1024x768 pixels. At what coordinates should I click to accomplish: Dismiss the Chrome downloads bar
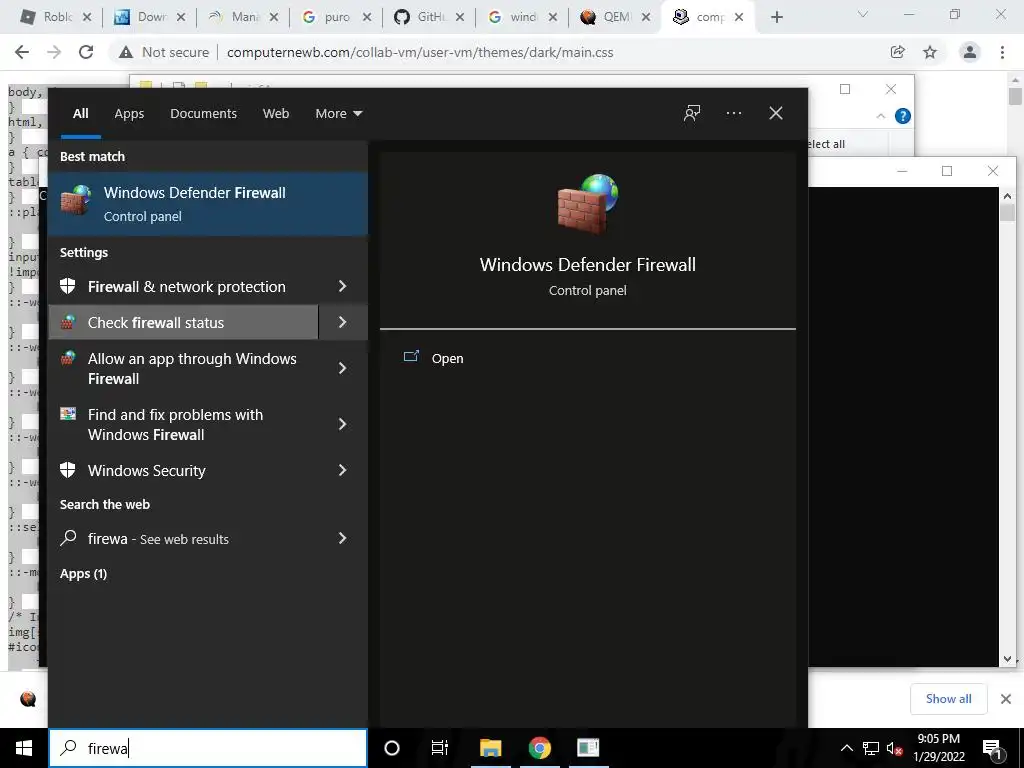pyautogui.click(x=1006, y=699)
